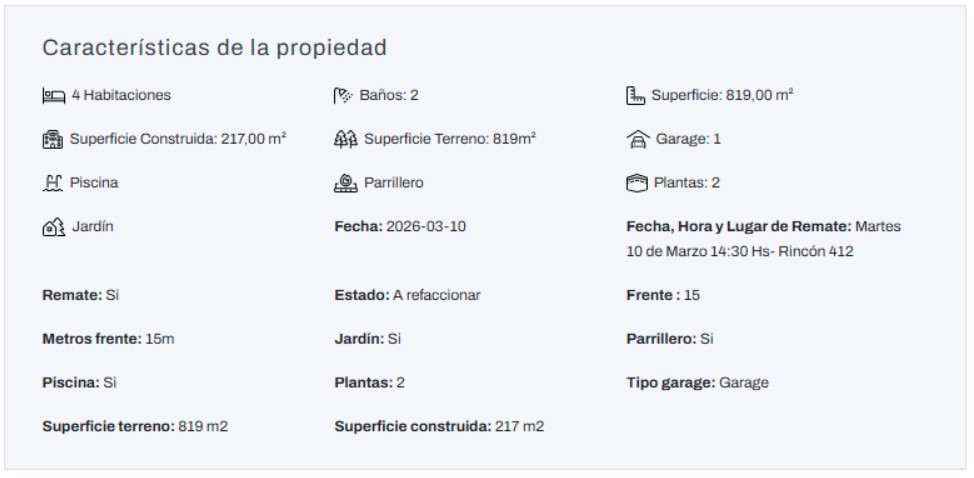
Task: Click the area icon beside Superficie 819,00 m²
Action: point(635,96)
